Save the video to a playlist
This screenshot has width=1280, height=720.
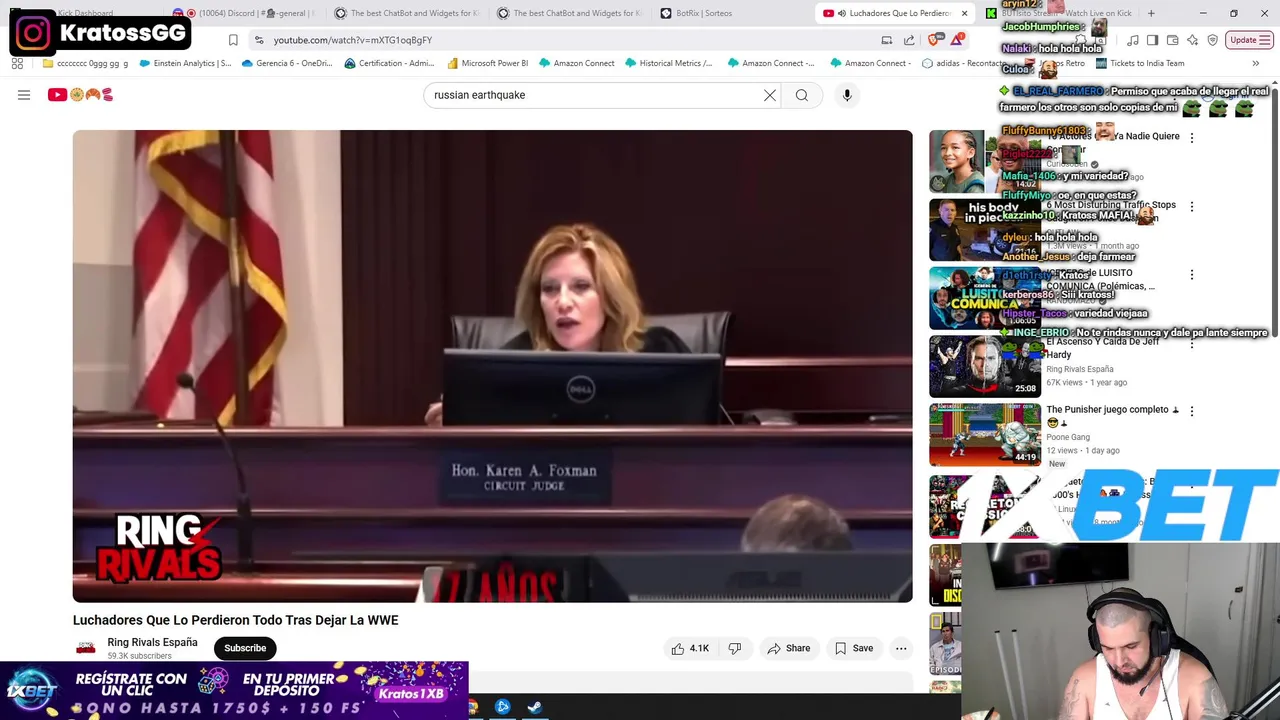pyautogui.click(x=854, y=648)
